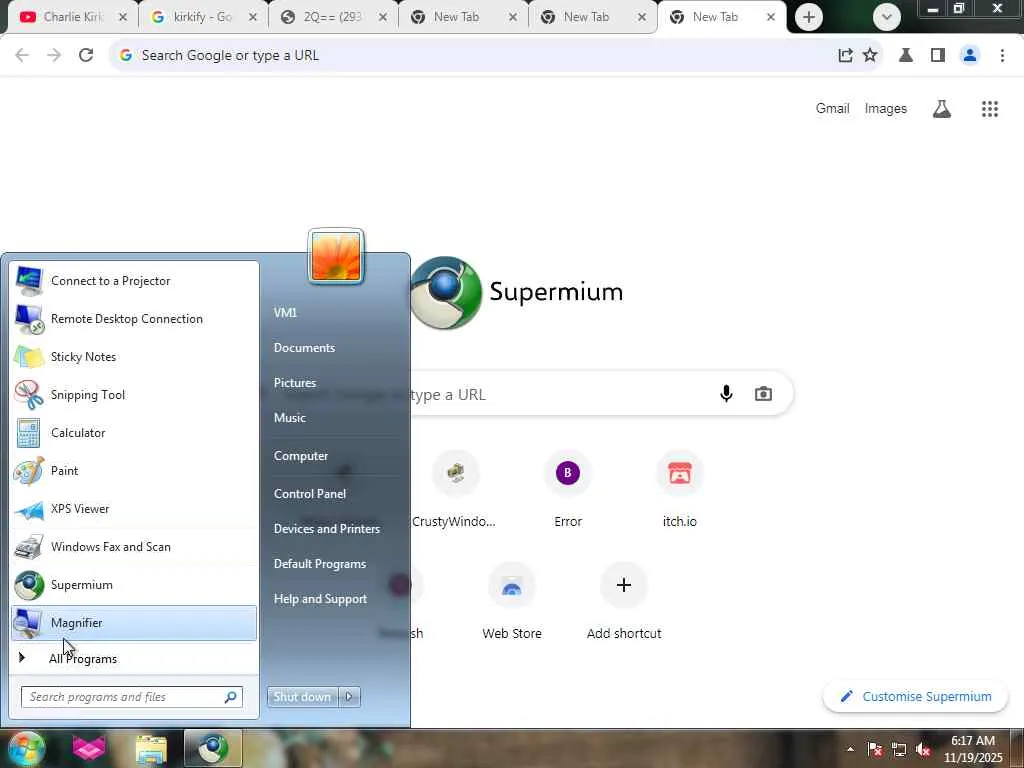The height and width of the screenshot is (768, 1024).
Task: Launch the Snipping Tool
Action: tap(134, 394)
